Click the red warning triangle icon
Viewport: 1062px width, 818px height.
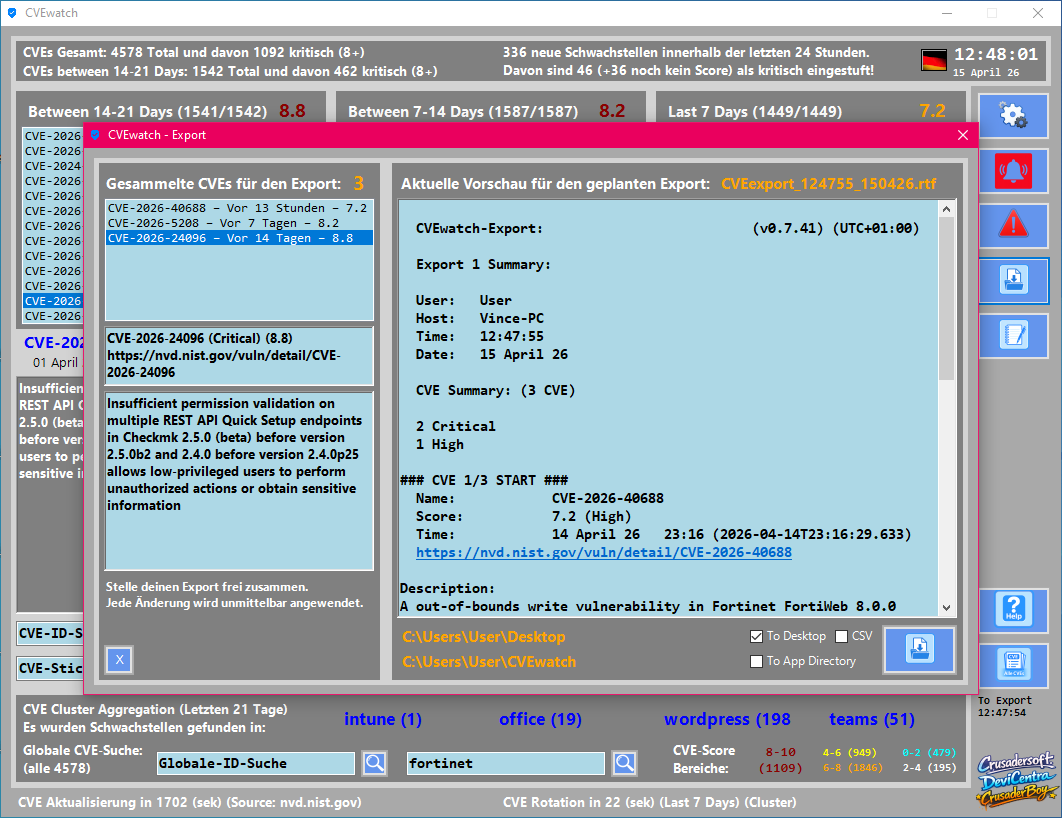tap(1013, 227)
